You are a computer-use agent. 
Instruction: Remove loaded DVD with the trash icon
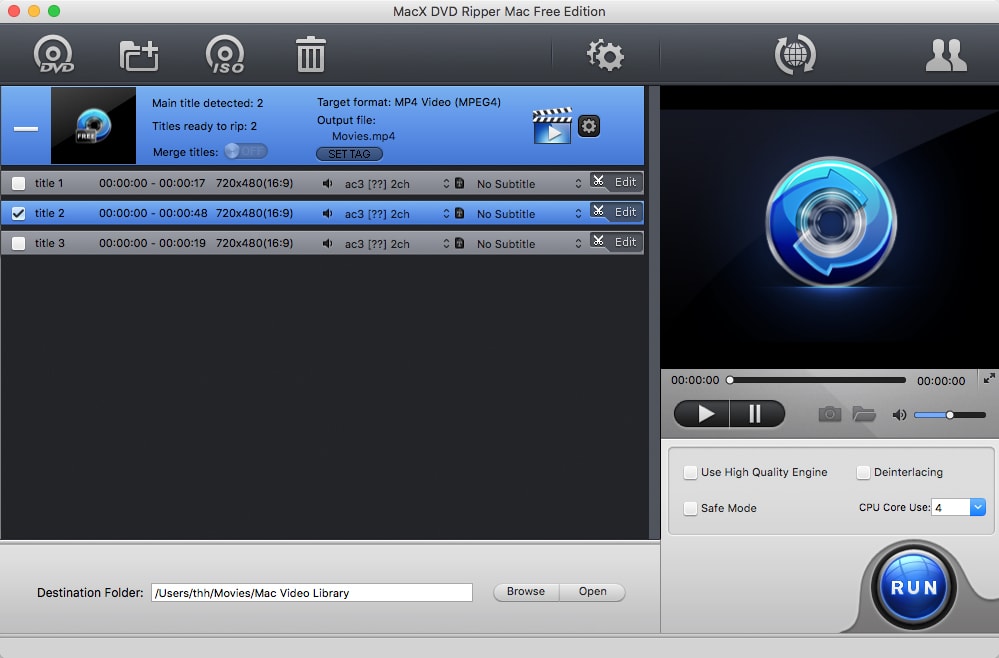point(310,55)
